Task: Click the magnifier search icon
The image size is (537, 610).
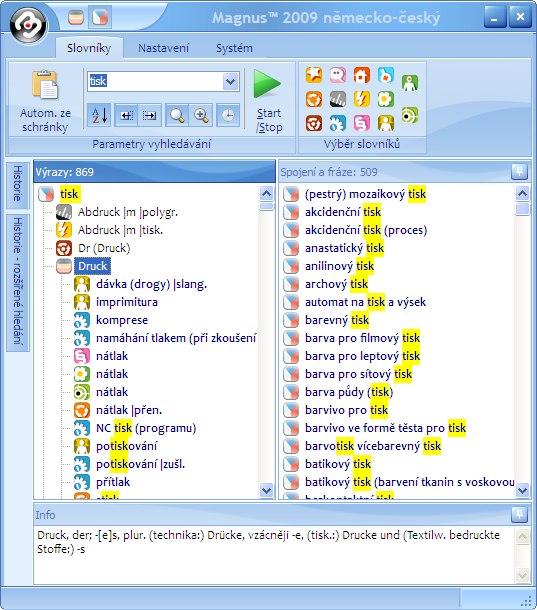Action: (x=177, y=115)
